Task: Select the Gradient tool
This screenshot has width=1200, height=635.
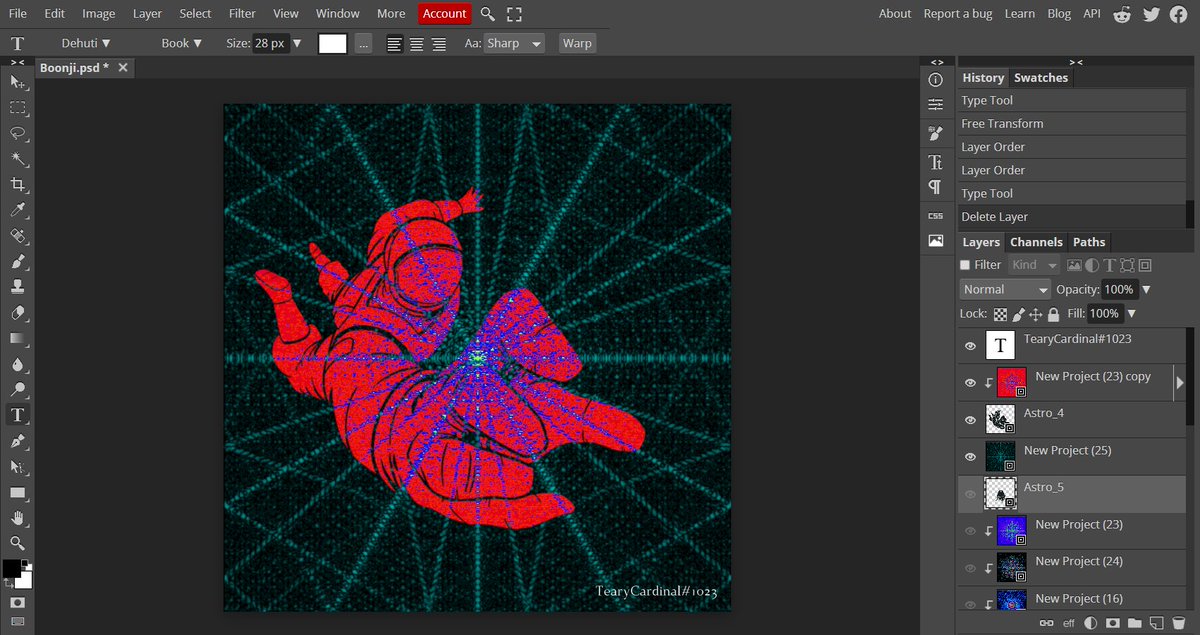Action: [x=18, y=339]
